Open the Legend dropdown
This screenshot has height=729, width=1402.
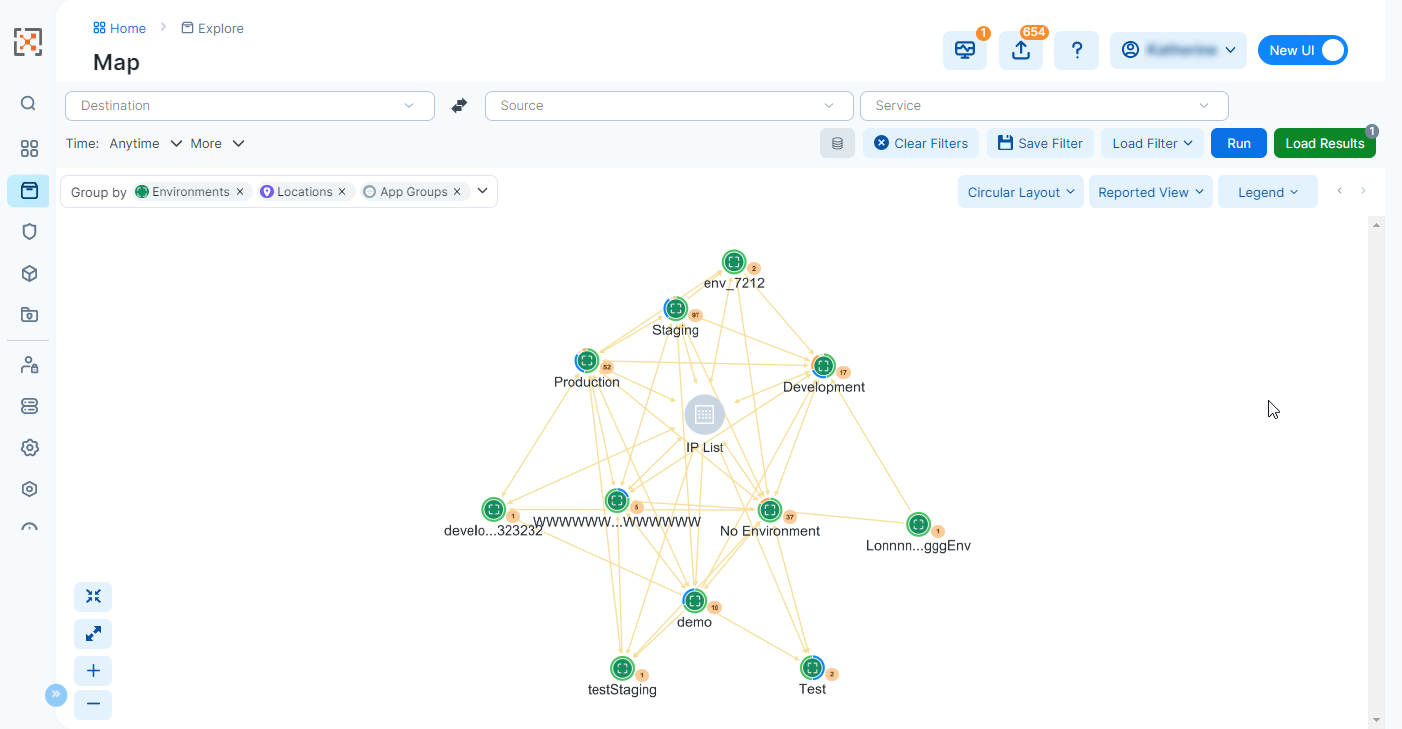pos(1268,192)
